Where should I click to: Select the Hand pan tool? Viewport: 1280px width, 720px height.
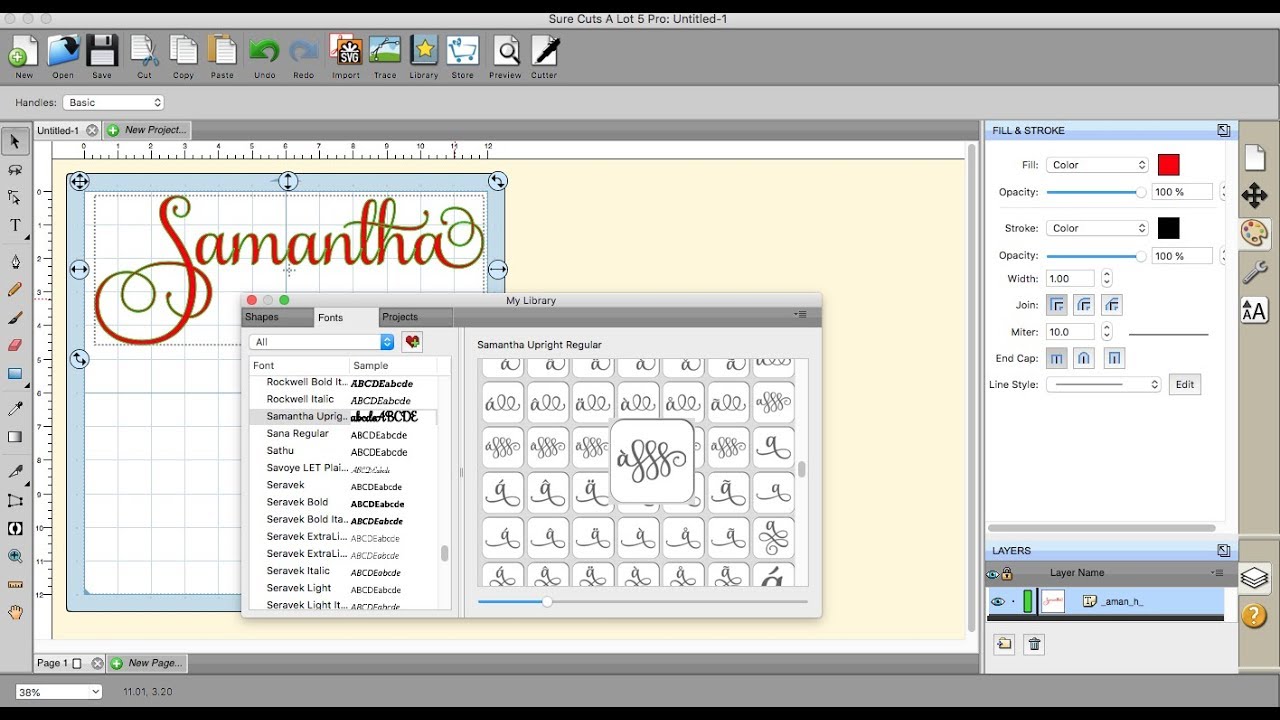pos(15,611)
